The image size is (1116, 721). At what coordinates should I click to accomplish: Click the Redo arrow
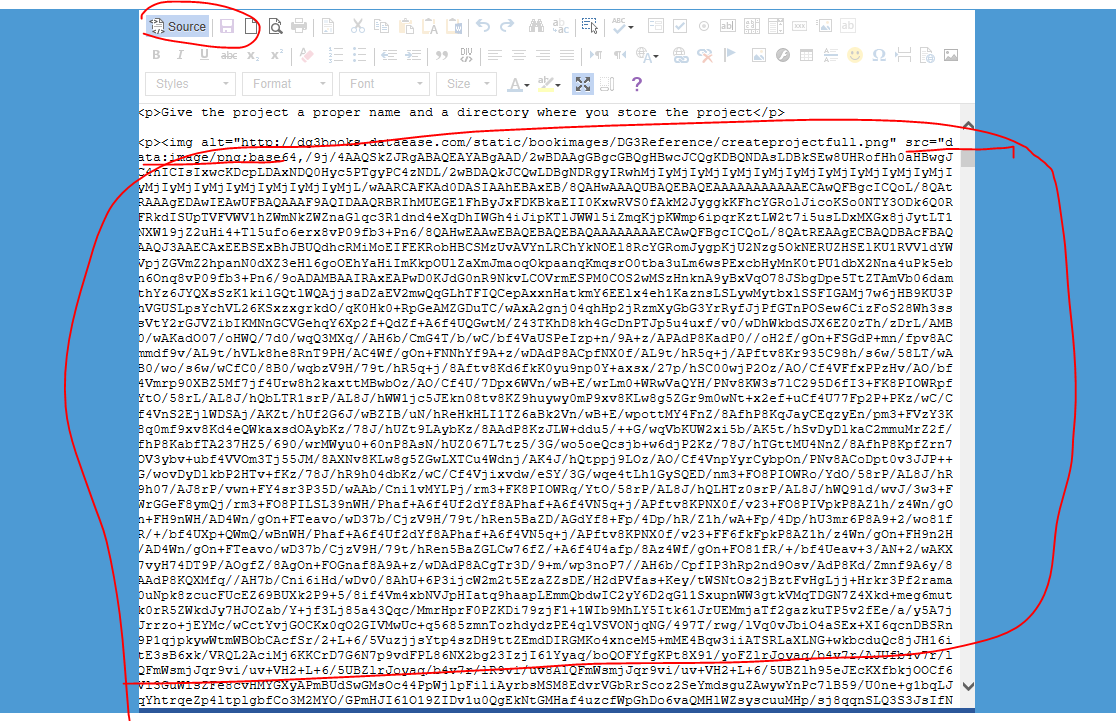pos(507,26)
